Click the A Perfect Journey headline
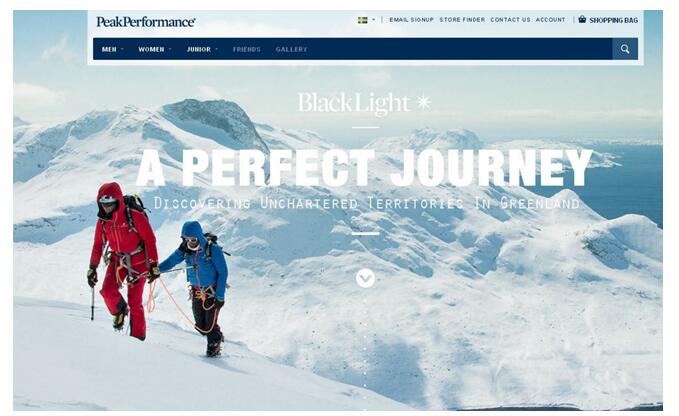This screenshot has height=416, width=679. 364,168
